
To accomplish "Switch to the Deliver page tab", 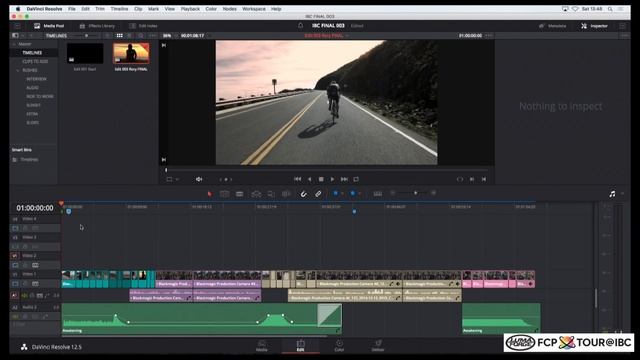I will [x=378, y=346].
